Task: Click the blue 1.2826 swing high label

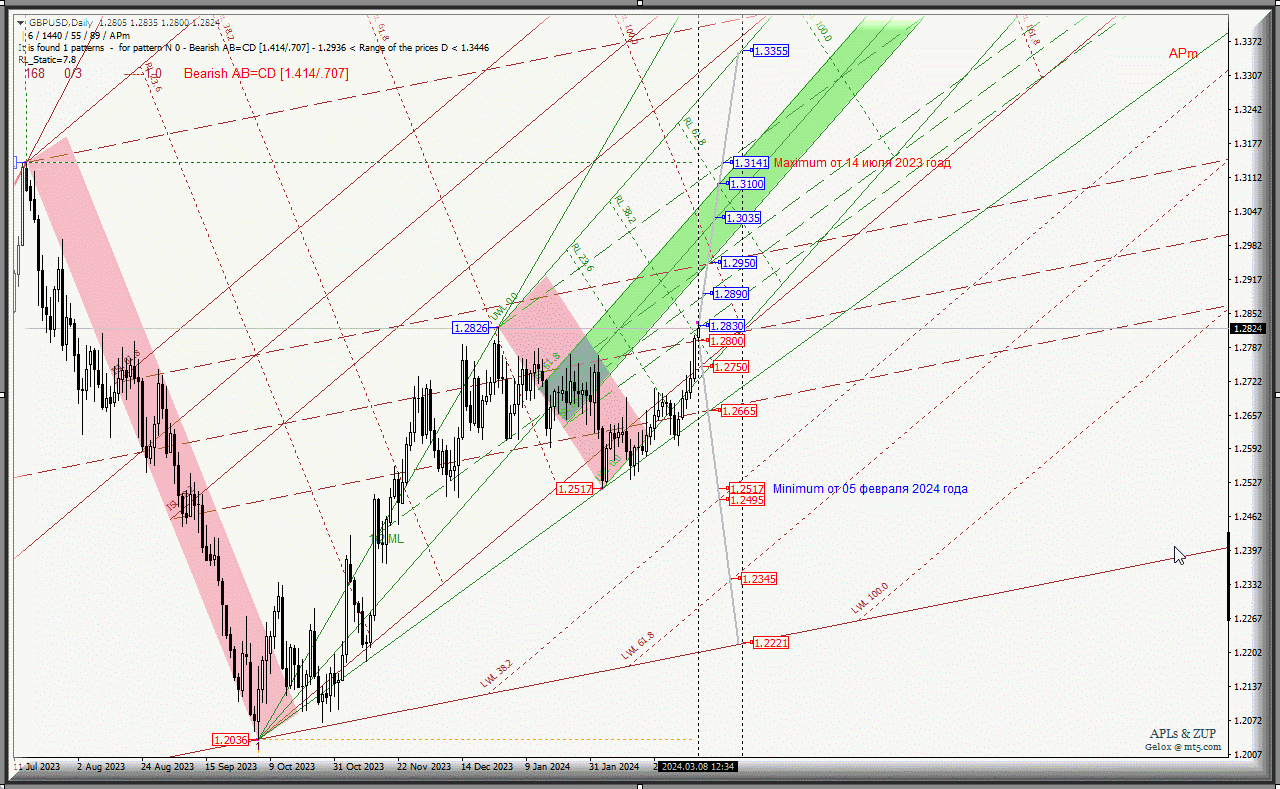Action: (x=470, y=328)
